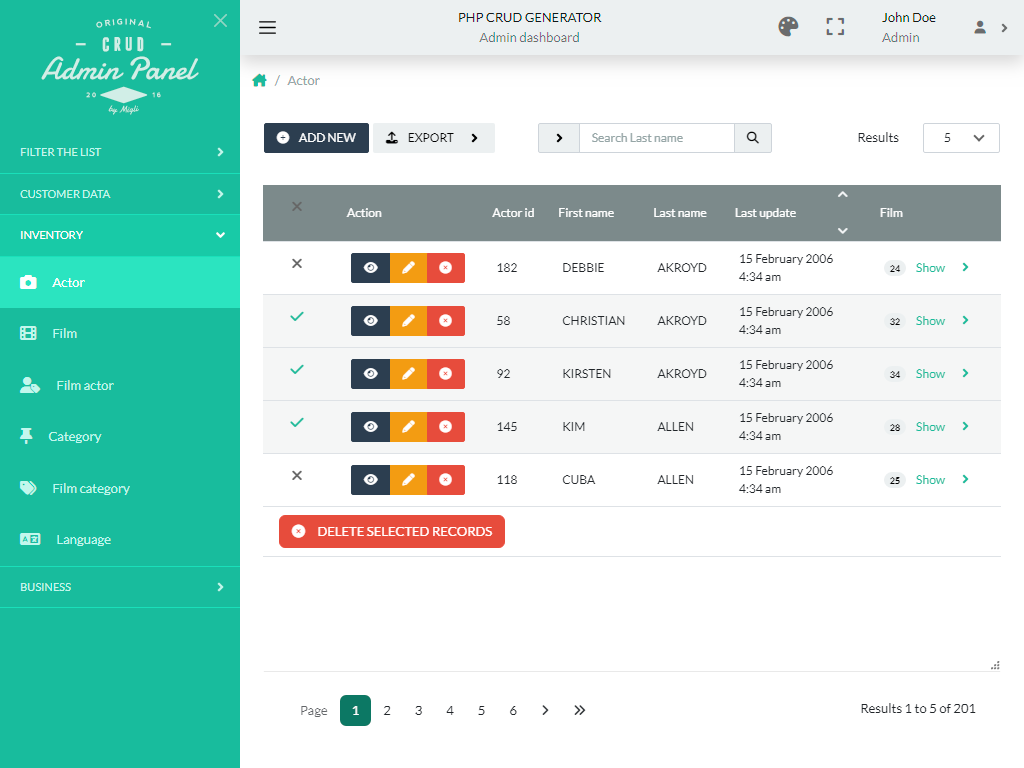Expand the Business sidebar section
This screenshot has height=768, width=1024.
click(120, 587)
